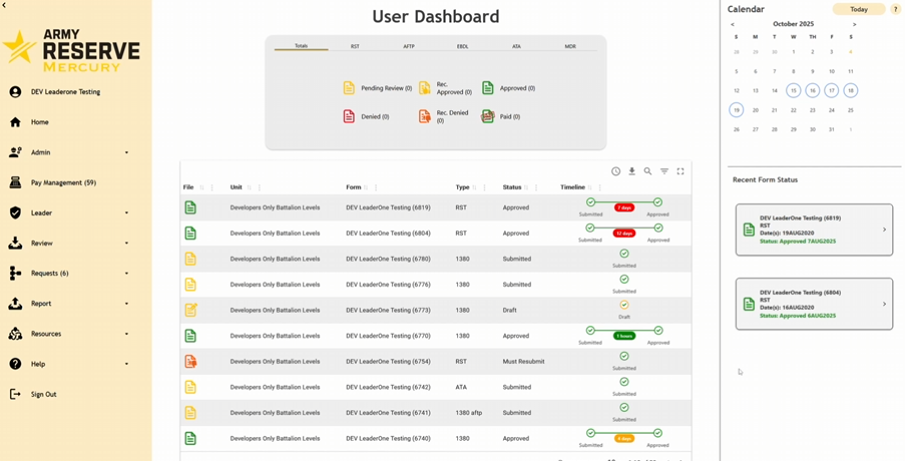Click the download icon above the table
Image resolution: width=905 pixels, height=461 pixels.
coord(632,171)
